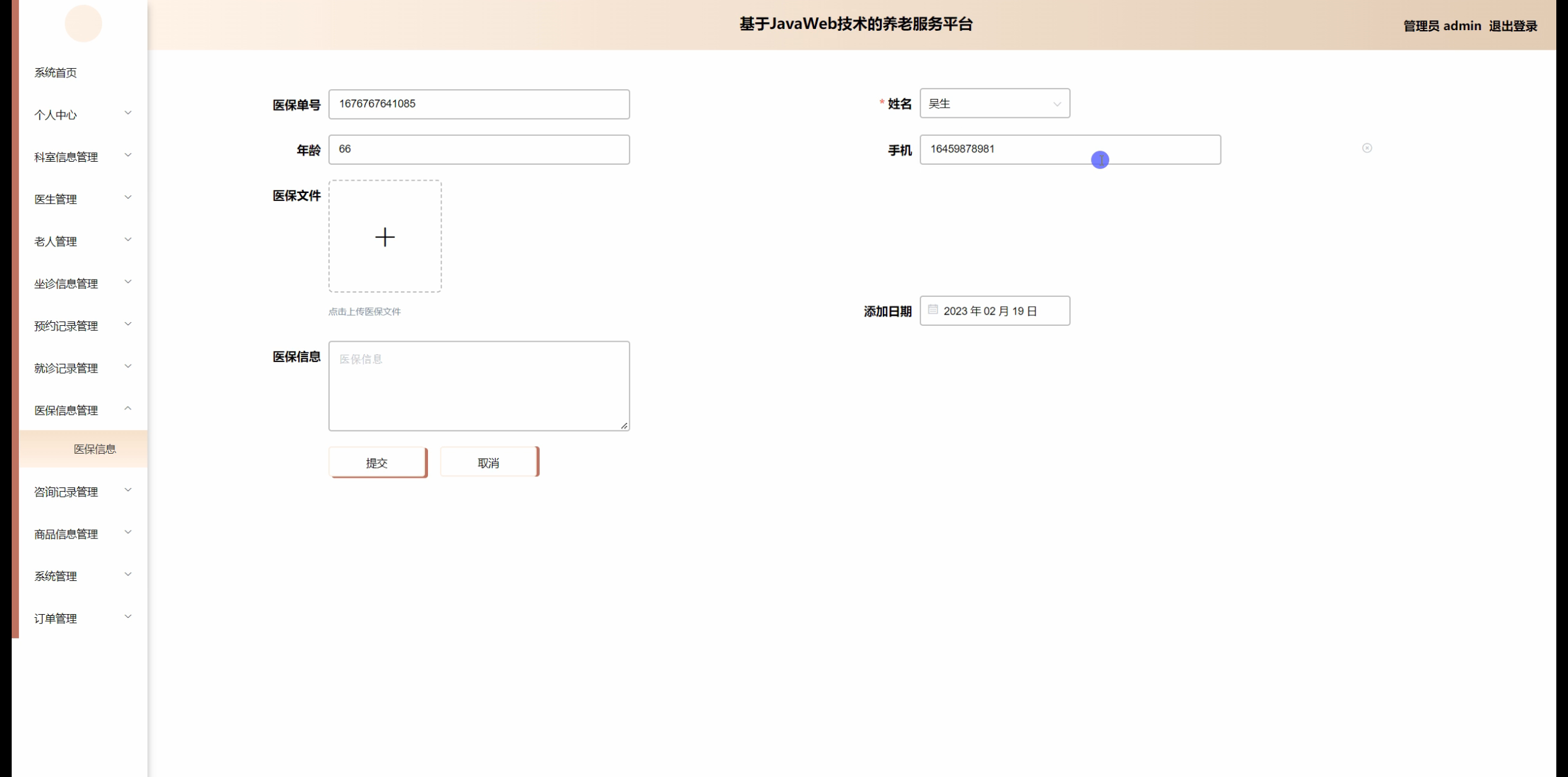Click the 医保信息 textarea resize handle
1568x777 pixels.
click(x=624, y=425)
